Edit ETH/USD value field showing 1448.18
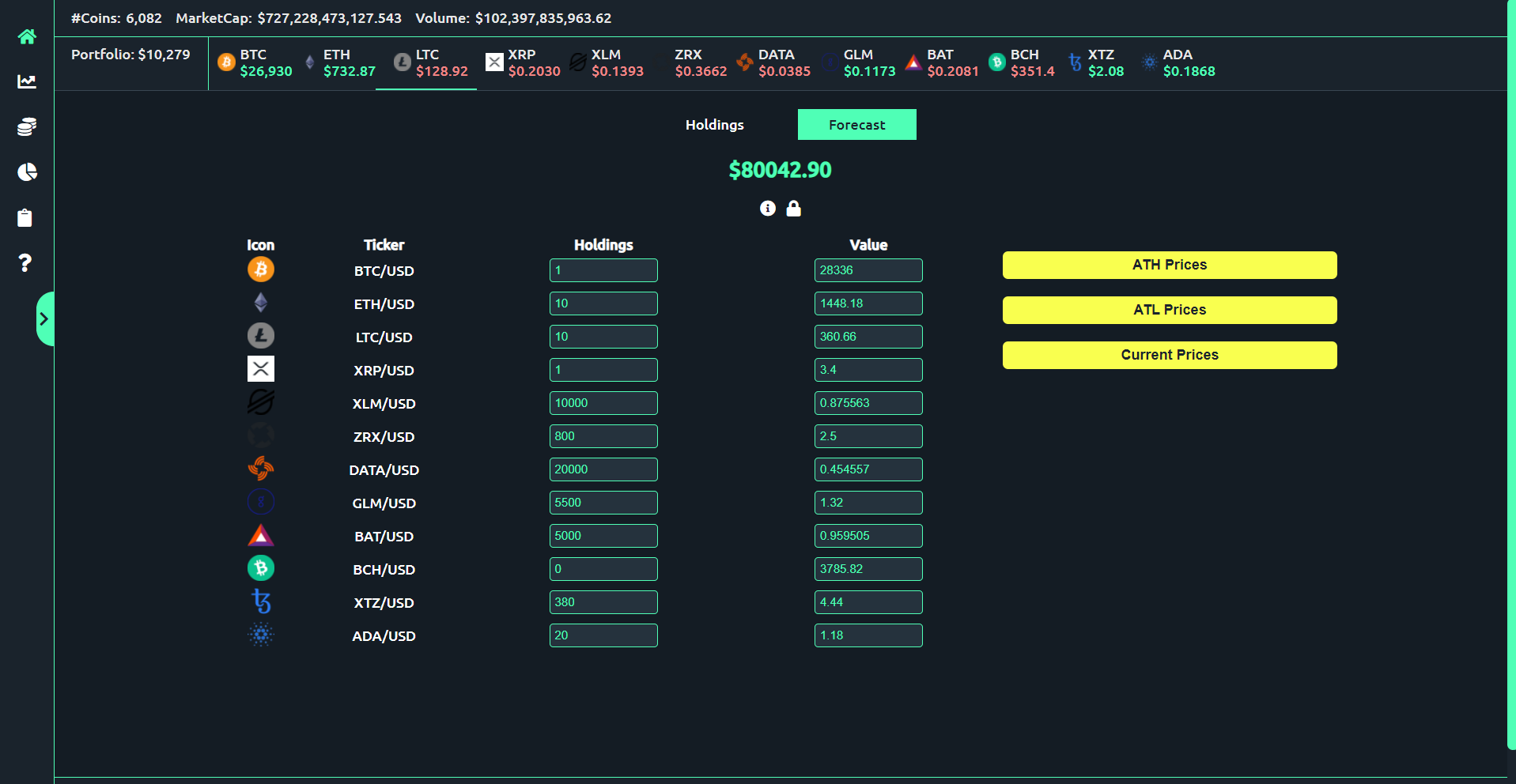Screen dimensions: 1516x784 coord(868,303)
